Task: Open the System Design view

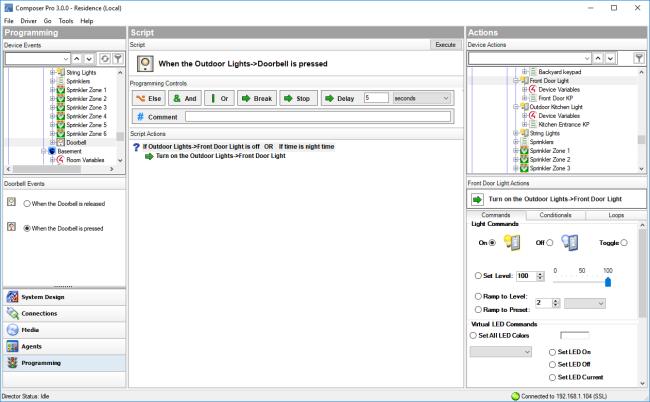Action: [x=64, y=297]
